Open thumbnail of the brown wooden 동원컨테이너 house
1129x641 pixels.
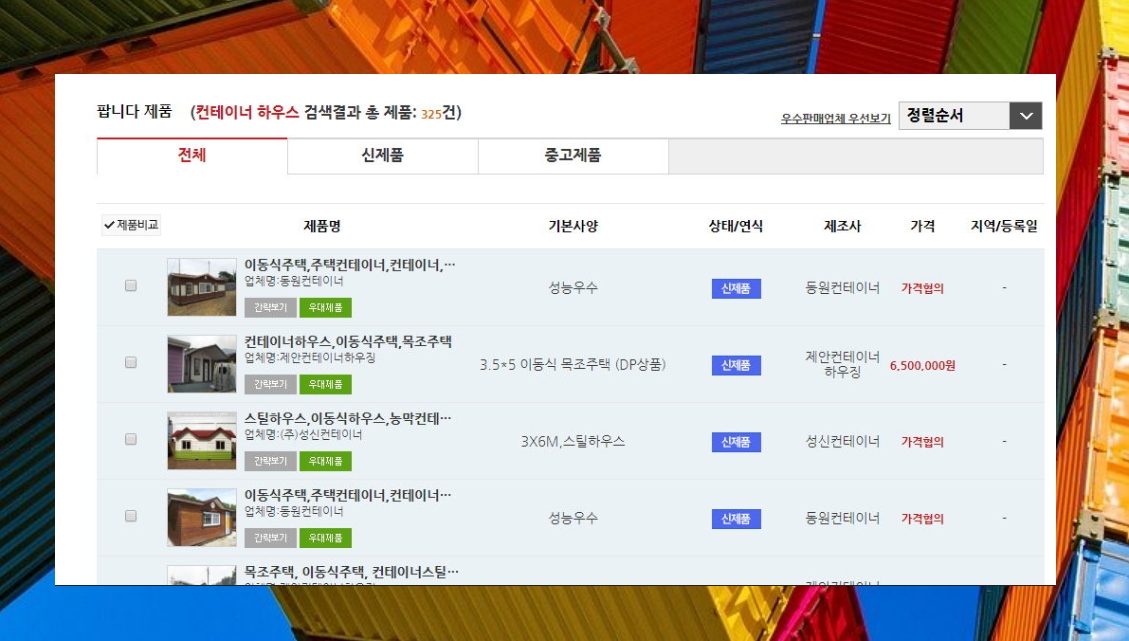(202, 517)
